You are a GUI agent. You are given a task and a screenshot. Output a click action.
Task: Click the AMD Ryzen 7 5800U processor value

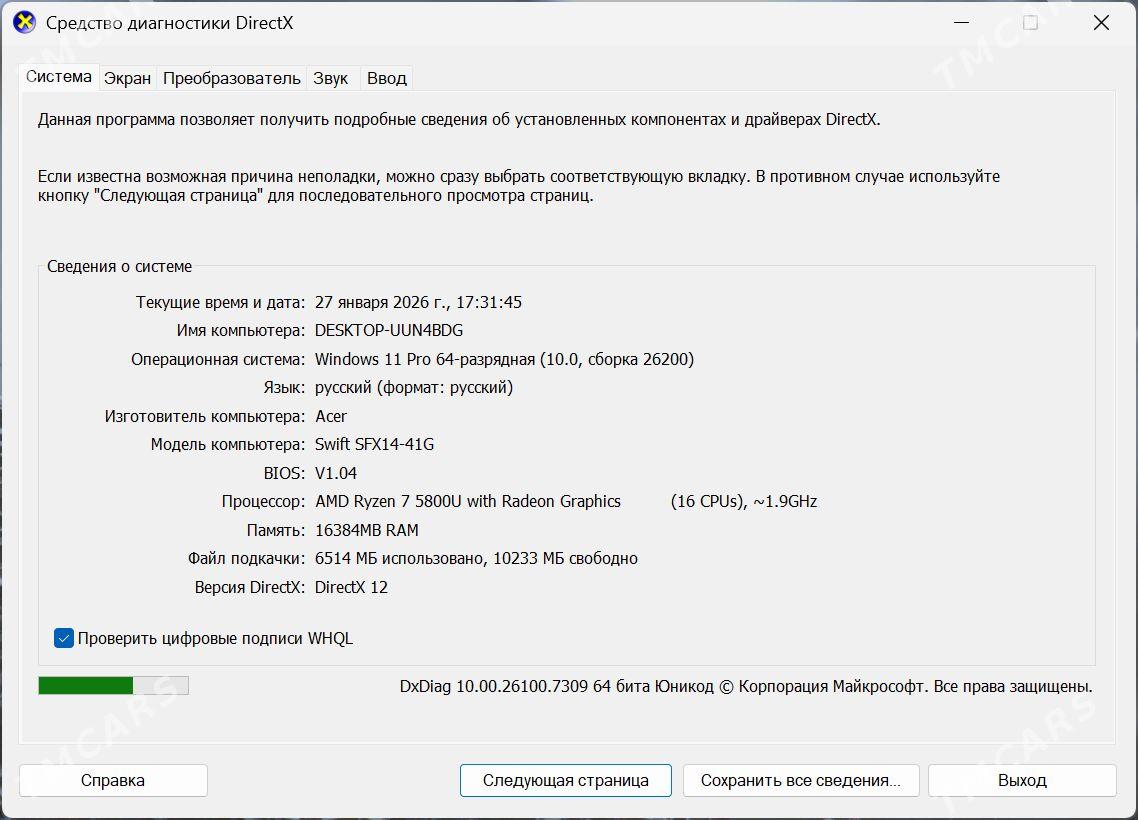(467, 501)
